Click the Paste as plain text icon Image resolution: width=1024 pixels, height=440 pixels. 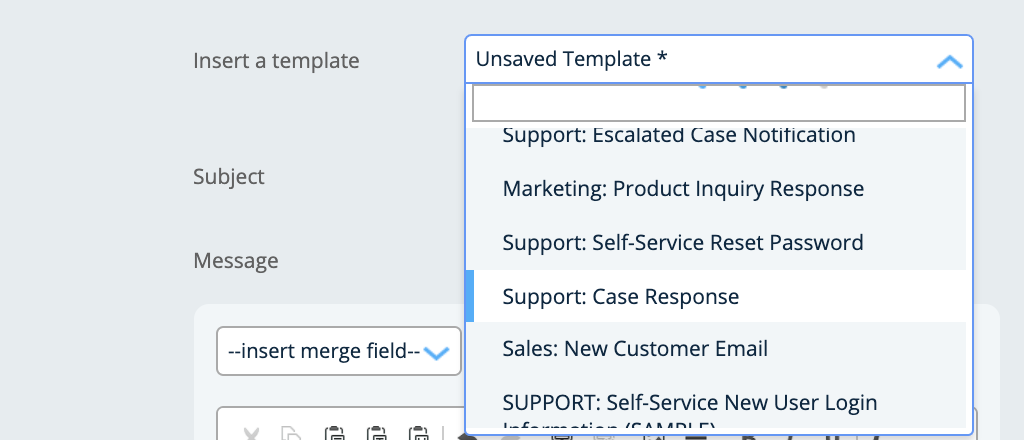coord(376,433)
